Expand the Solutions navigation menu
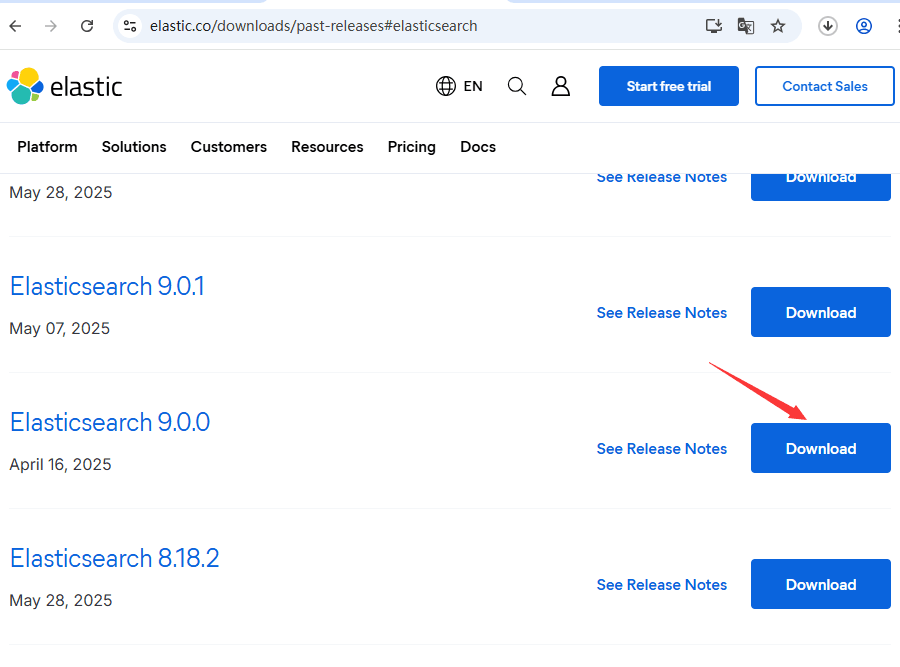Viewport: 900px width, 667px height. tap(134, 147)
